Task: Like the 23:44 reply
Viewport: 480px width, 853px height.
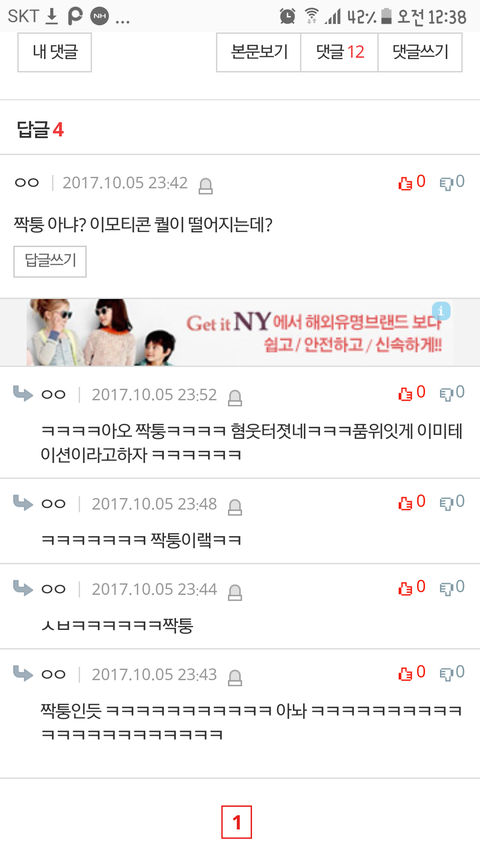Action: (x=411, y=588)
